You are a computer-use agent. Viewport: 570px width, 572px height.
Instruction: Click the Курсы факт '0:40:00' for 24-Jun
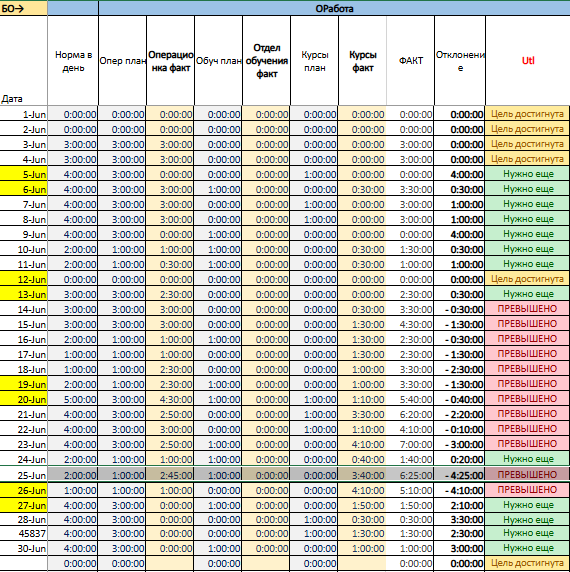pyautogui.click(x=362, y=459)
